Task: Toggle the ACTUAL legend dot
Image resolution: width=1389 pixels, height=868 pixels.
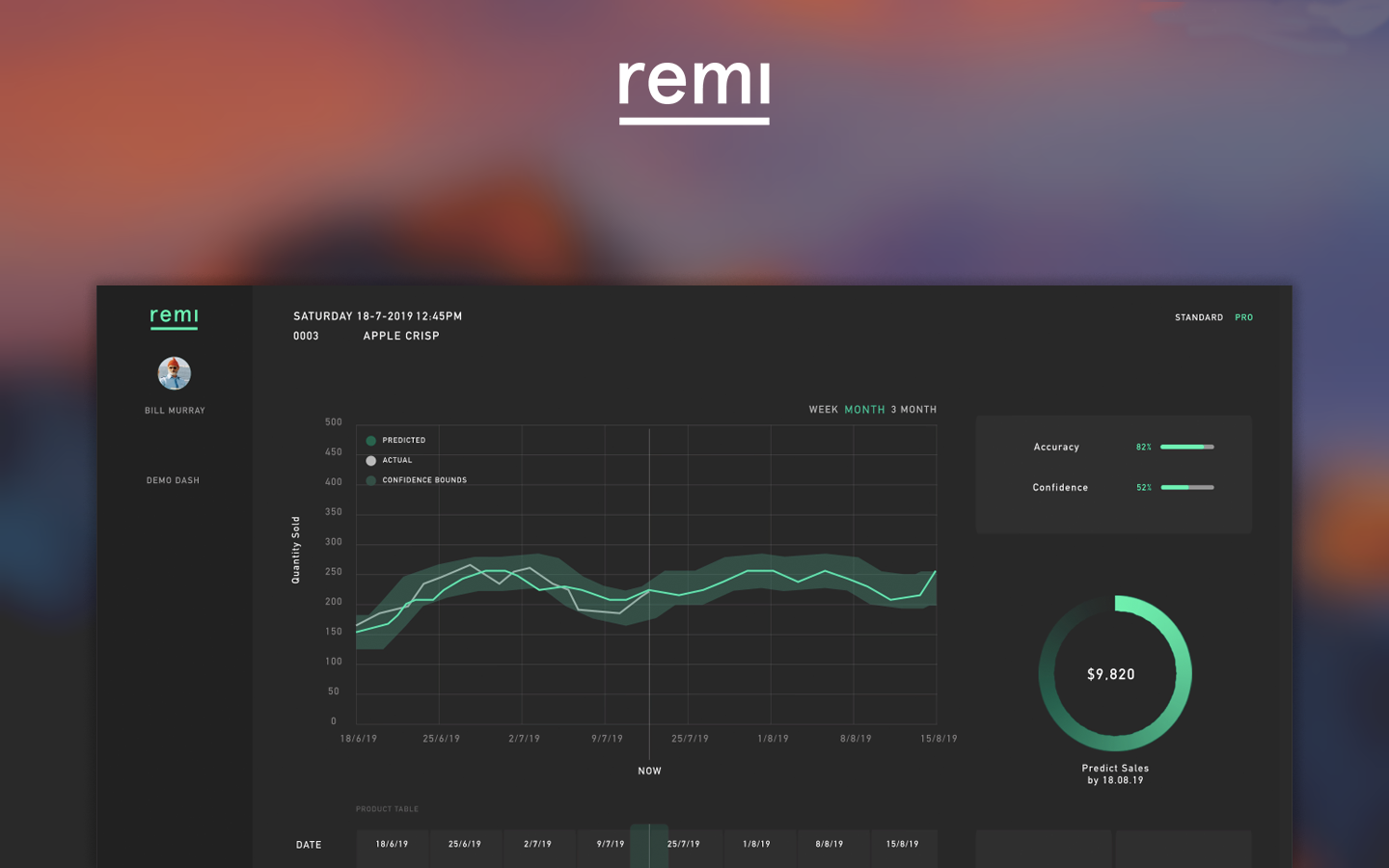Action: [370, 461]
